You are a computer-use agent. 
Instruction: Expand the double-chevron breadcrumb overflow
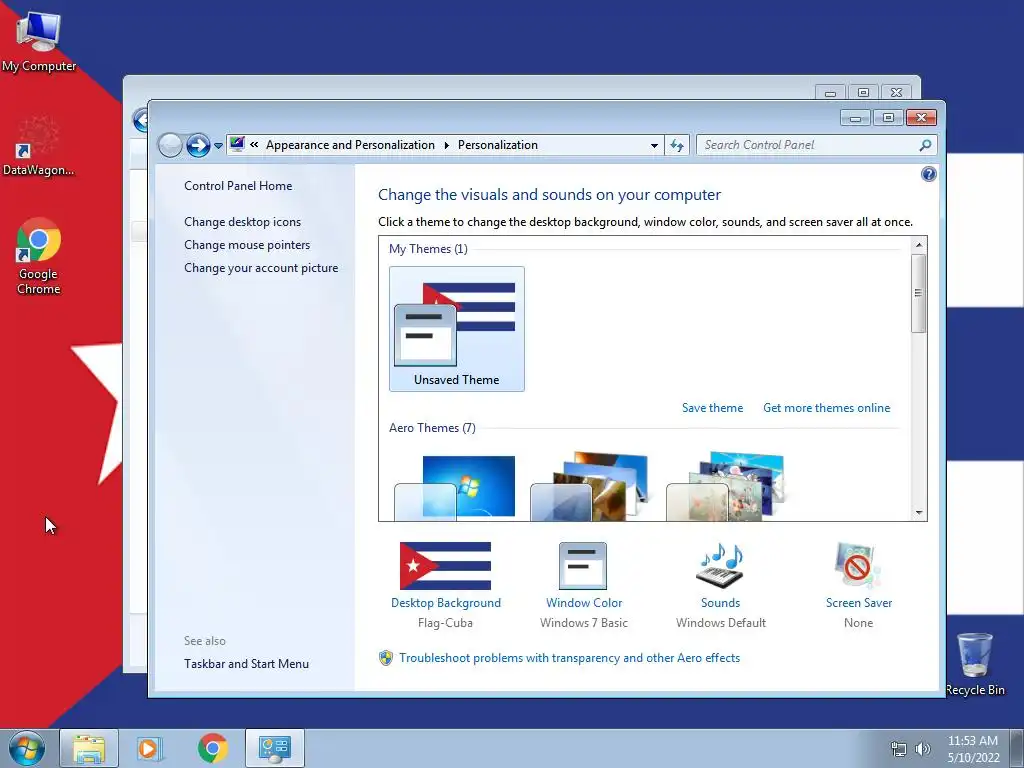pos(254,145)
